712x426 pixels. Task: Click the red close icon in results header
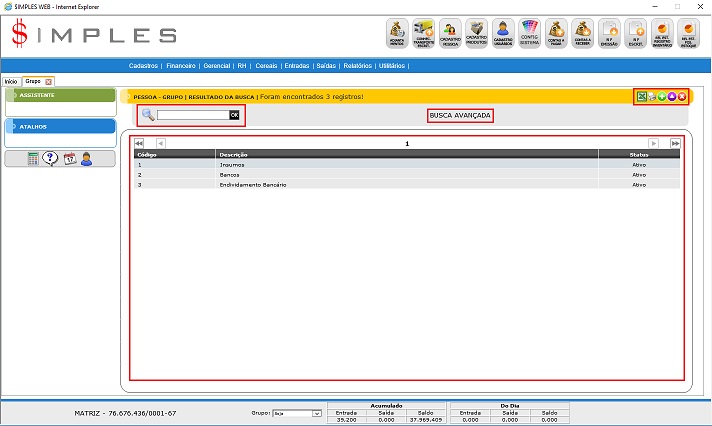[682, 96]
